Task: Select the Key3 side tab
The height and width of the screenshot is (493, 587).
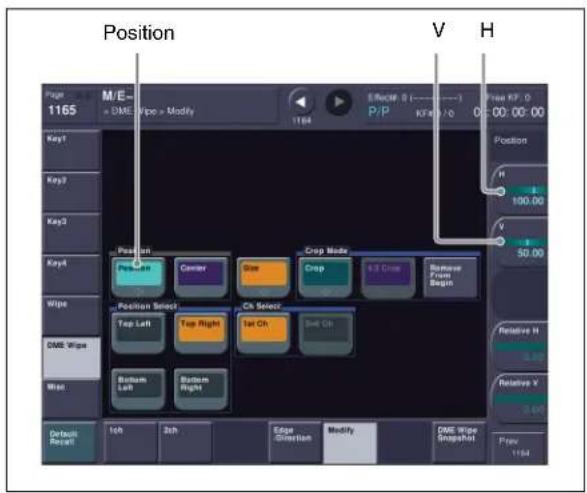Action: (71, 233)
